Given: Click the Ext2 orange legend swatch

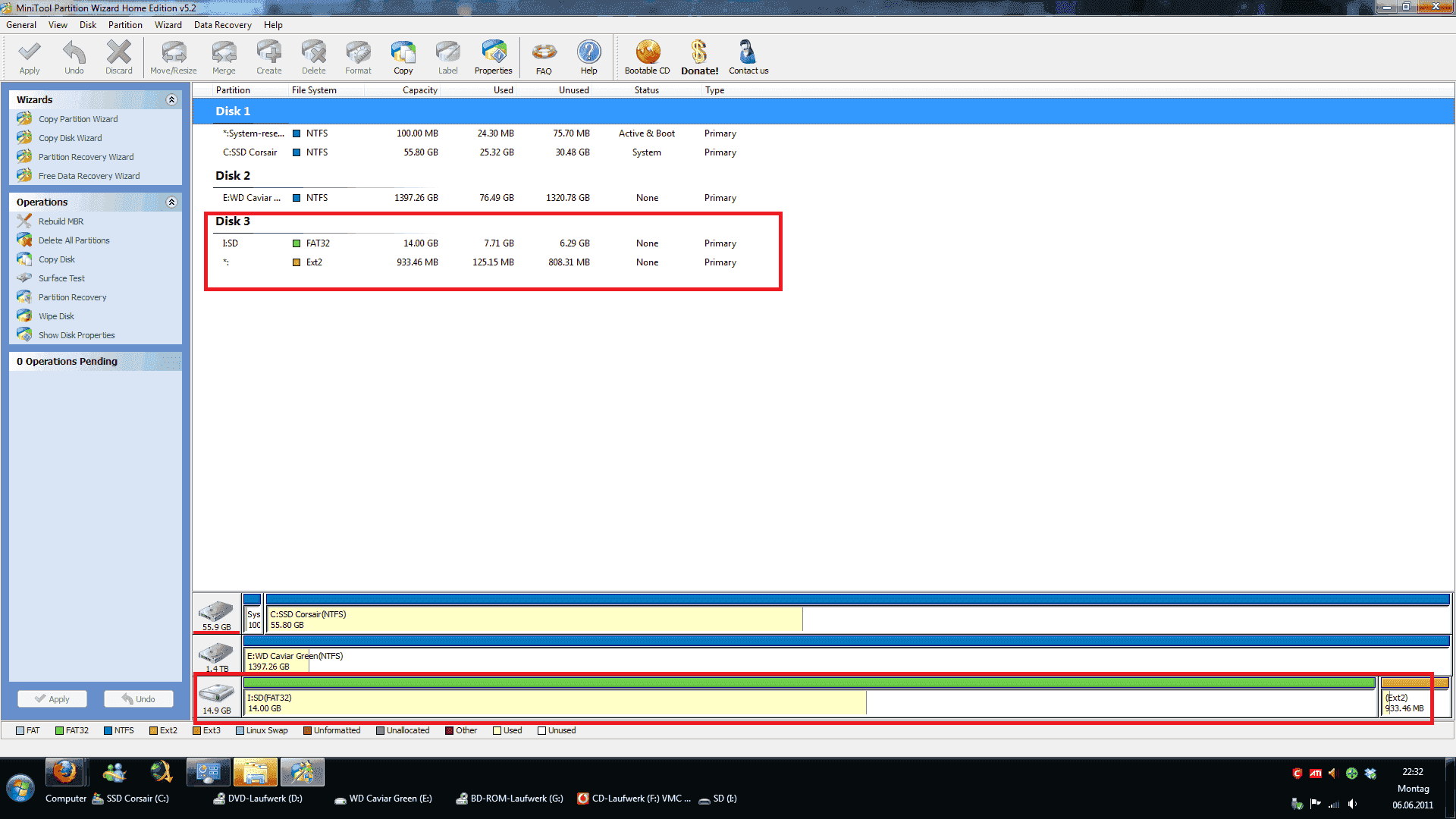Looking at the screenshot, I should click(153, 731).
